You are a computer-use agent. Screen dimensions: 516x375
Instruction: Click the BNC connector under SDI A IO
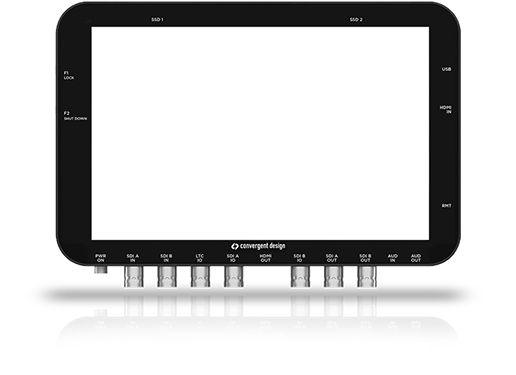tap(234, 276)
